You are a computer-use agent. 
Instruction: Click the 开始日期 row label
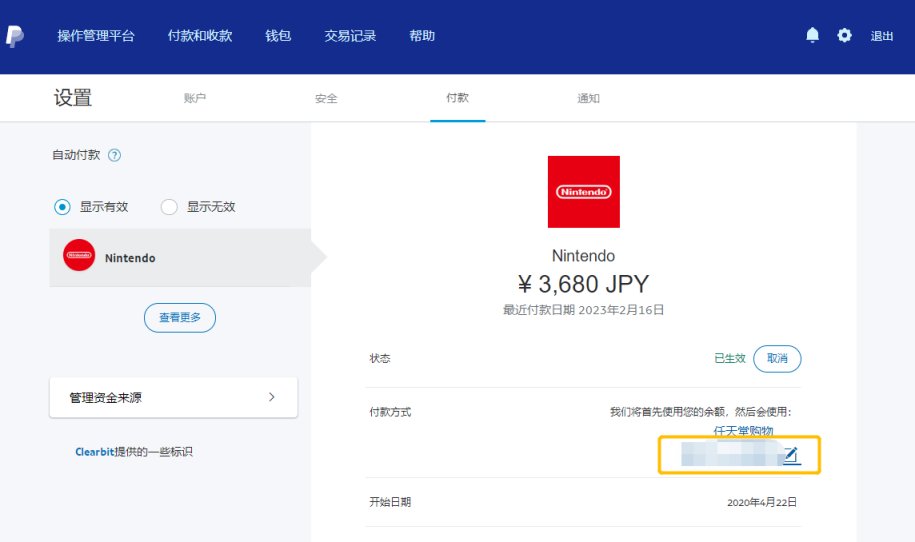(x=390, y=502)
